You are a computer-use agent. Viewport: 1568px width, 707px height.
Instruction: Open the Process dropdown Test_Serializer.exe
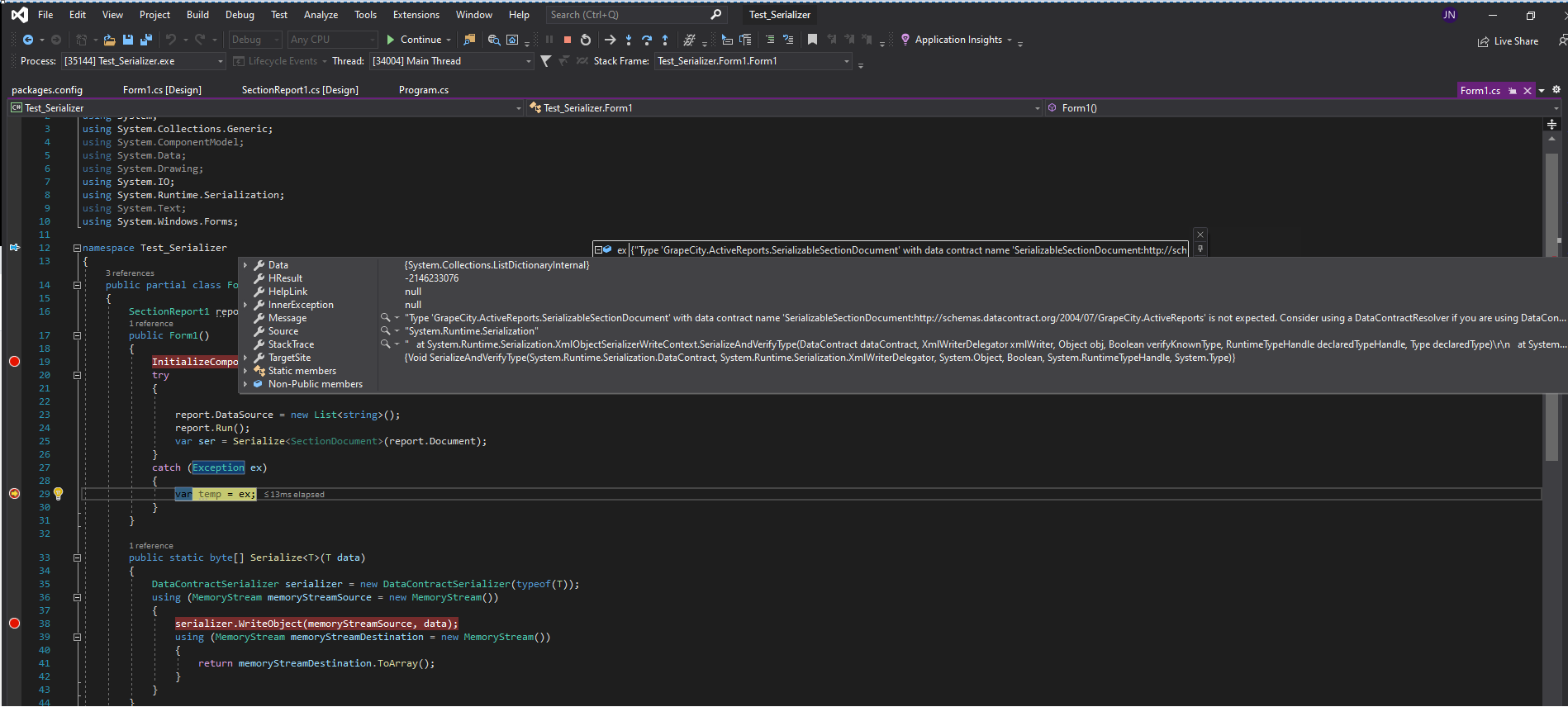pyautogui.click(x=143, y=61)
